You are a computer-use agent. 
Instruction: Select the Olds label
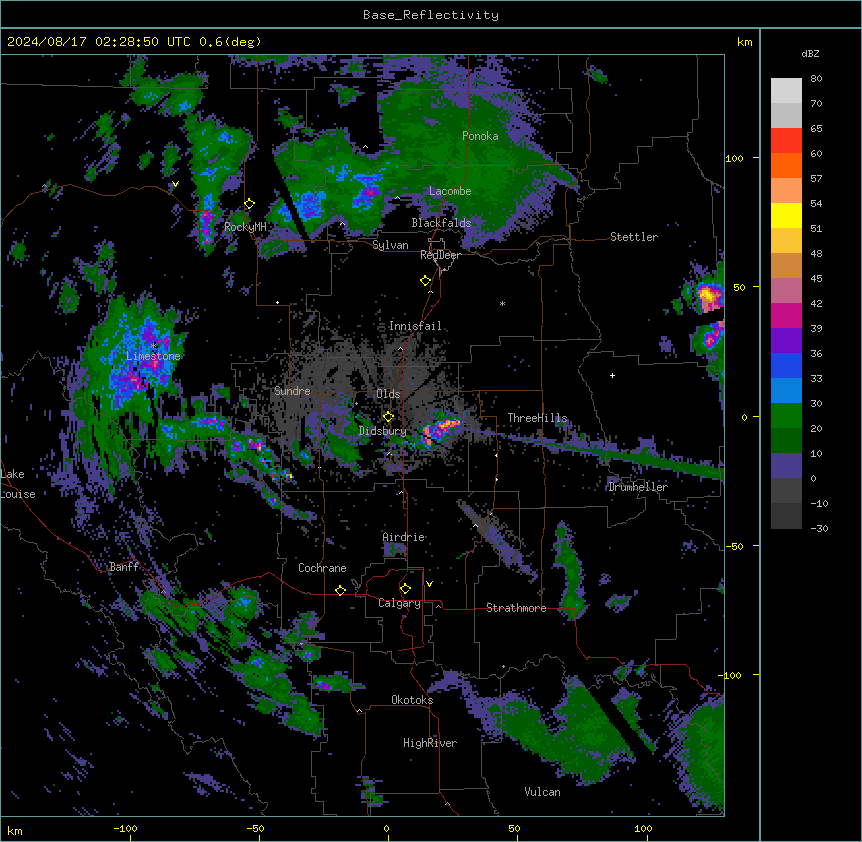(388, 394)
